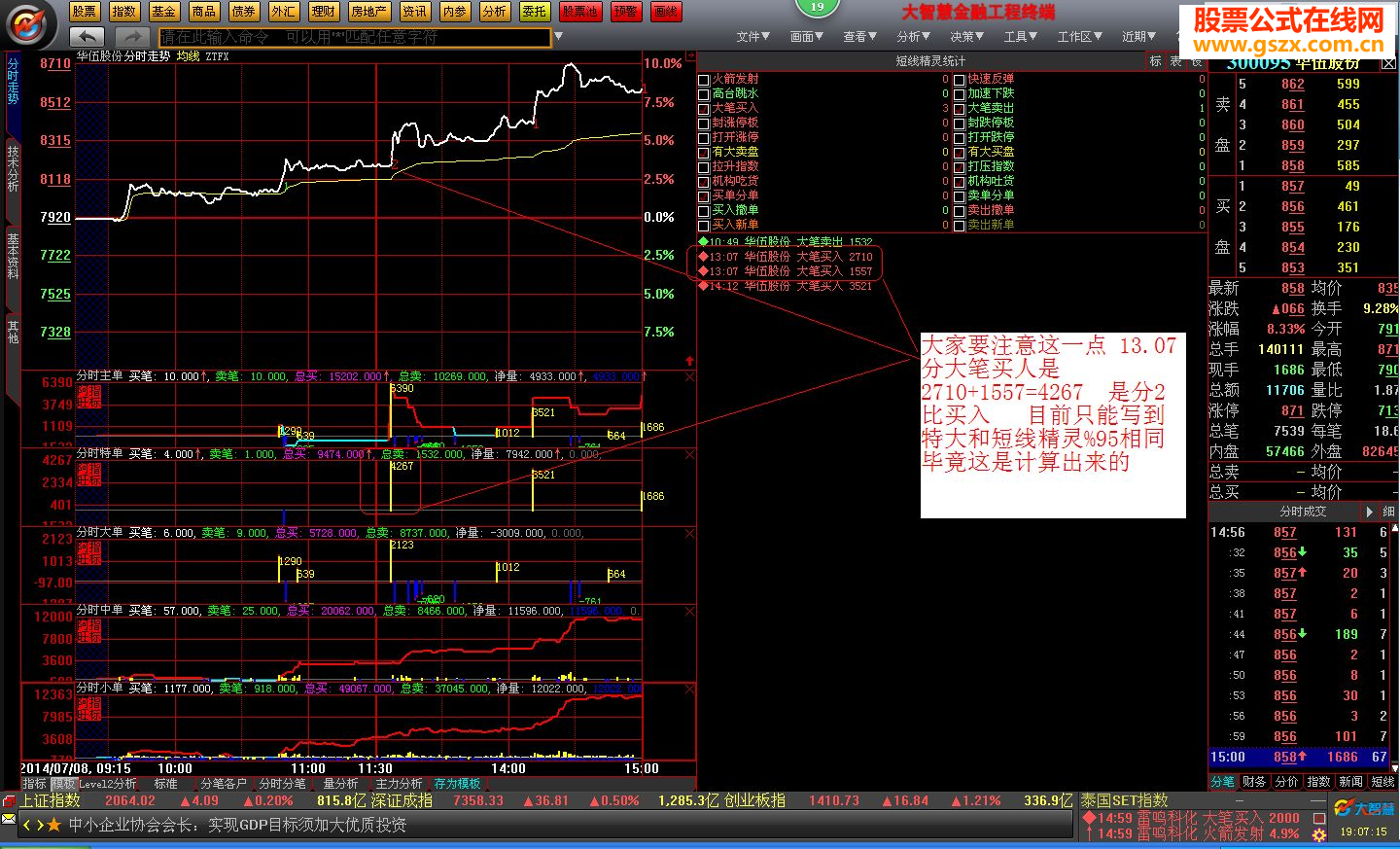
Task: Open the 技术分析 side tab
Action: coord(13,169)
